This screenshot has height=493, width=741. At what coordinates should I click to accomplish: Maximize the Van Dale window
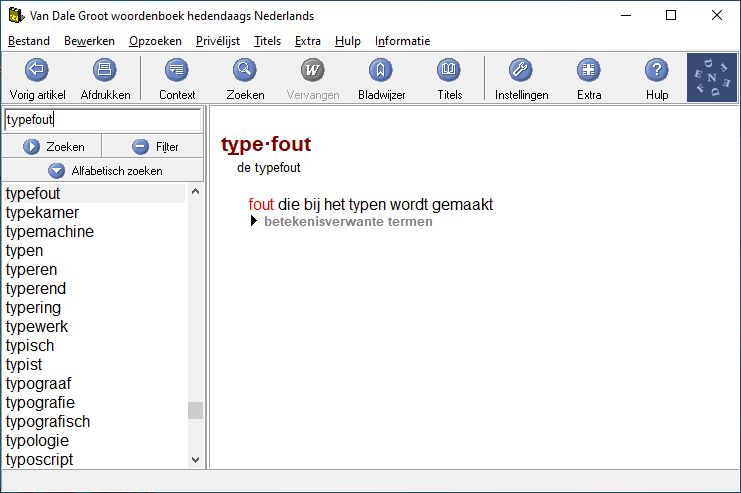pyautogui.click(x=671, y=15)
